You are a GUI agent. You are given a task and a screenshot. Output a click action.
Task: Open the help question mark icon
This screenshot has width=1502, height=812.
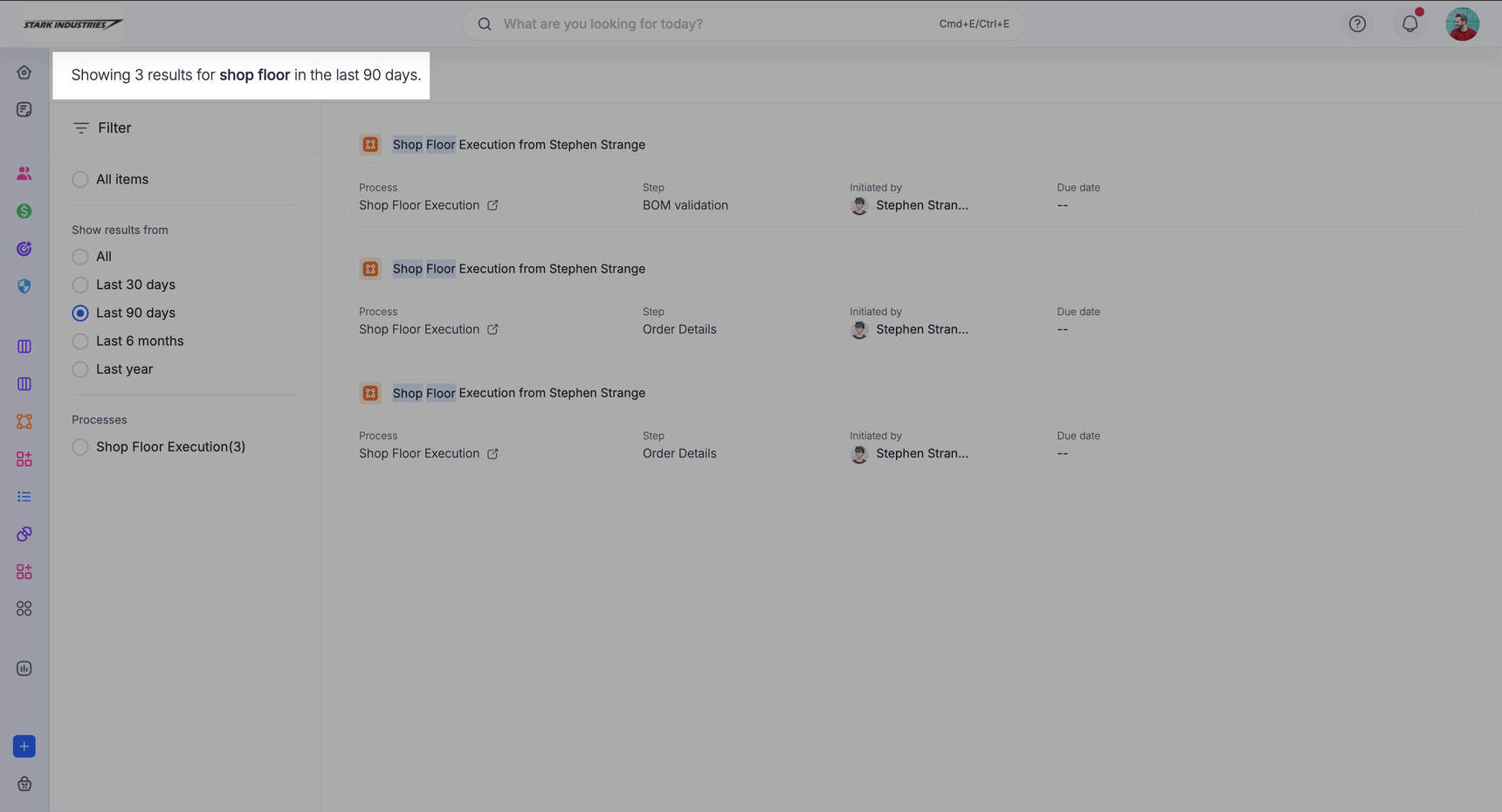[x=1357, y=24]
